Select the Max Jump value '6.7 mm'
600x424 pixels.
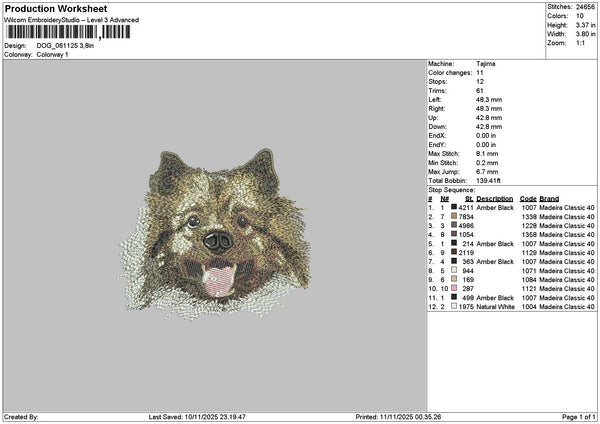click(x=487, y=172)
